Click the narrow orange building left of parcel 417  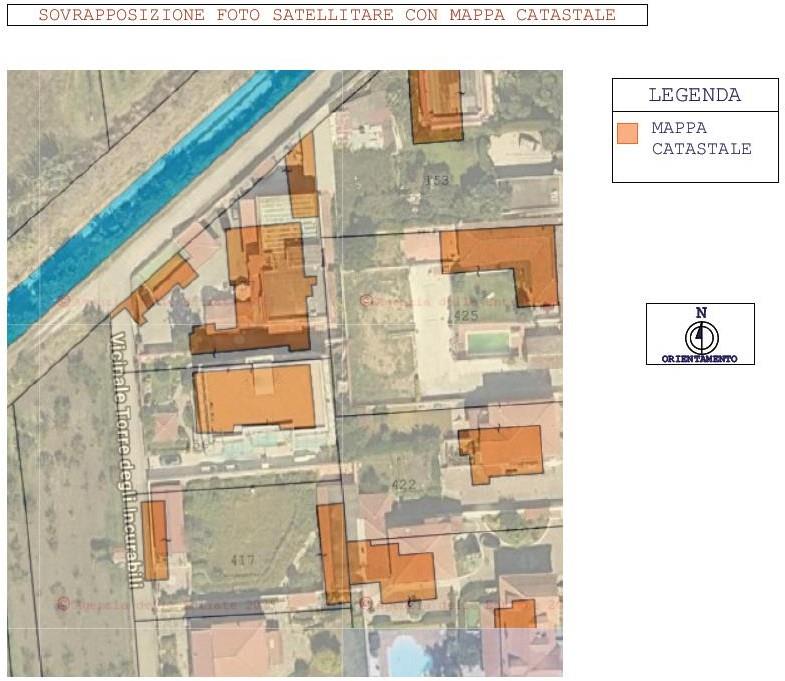154,540
